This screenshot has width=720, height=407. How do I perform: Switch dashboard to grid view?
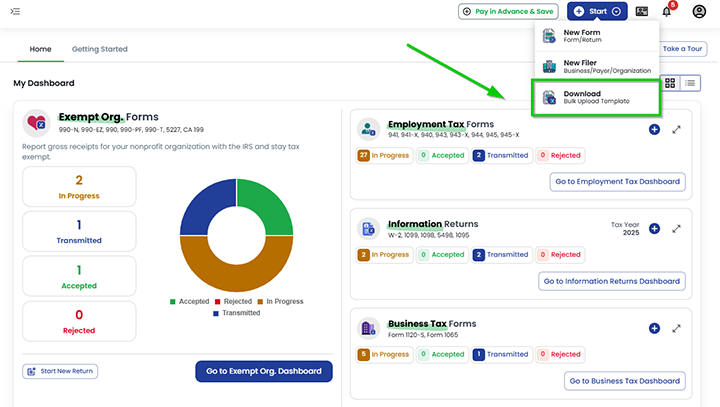pos(670,83)
